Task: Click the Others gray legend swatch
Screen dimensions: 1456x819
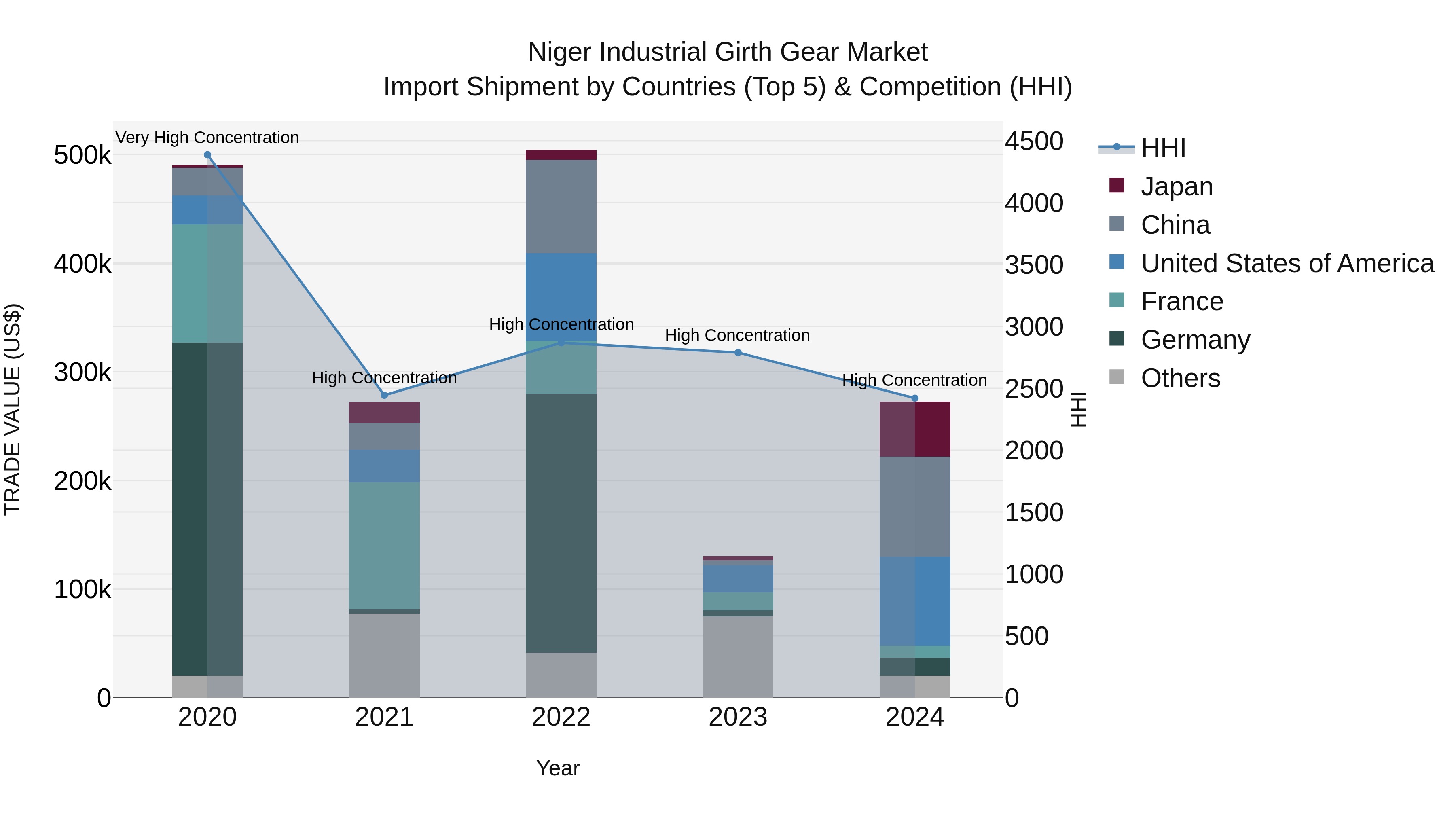Action: click(x=1117, y=377)
